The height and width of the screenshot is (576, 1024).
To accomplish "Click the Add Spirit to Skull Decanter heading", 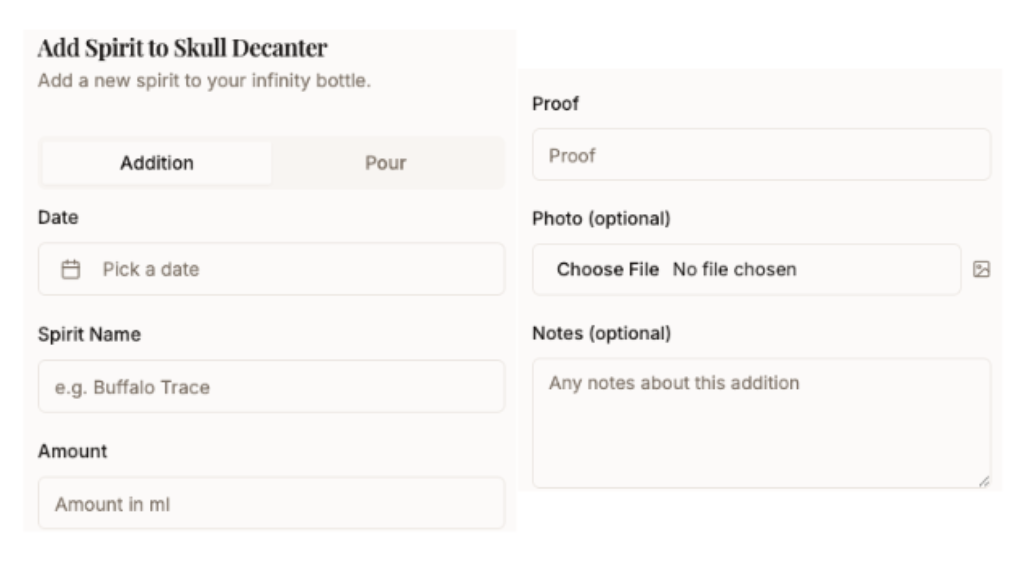I will [182, 48].
